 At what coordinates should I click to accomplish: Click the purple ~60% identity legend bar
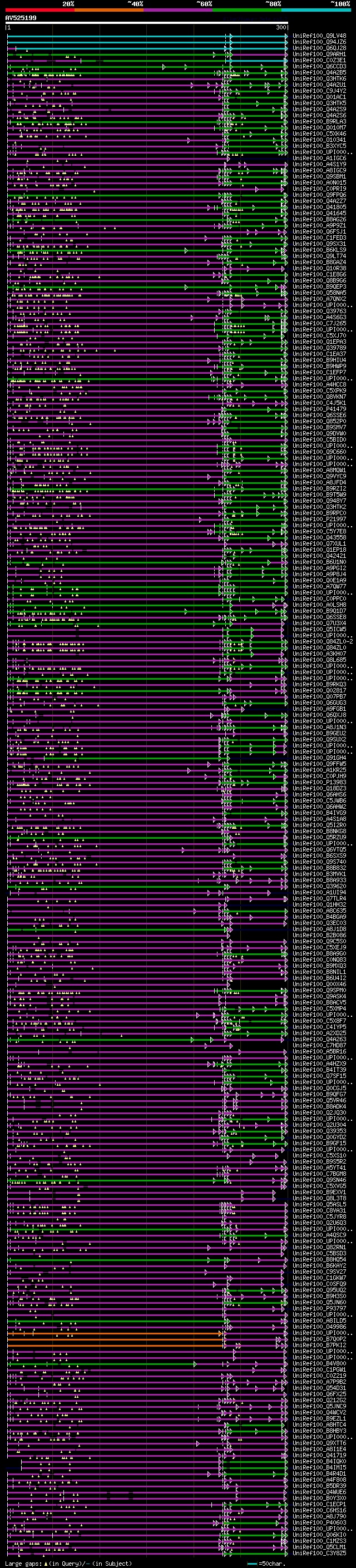(177, 10)
